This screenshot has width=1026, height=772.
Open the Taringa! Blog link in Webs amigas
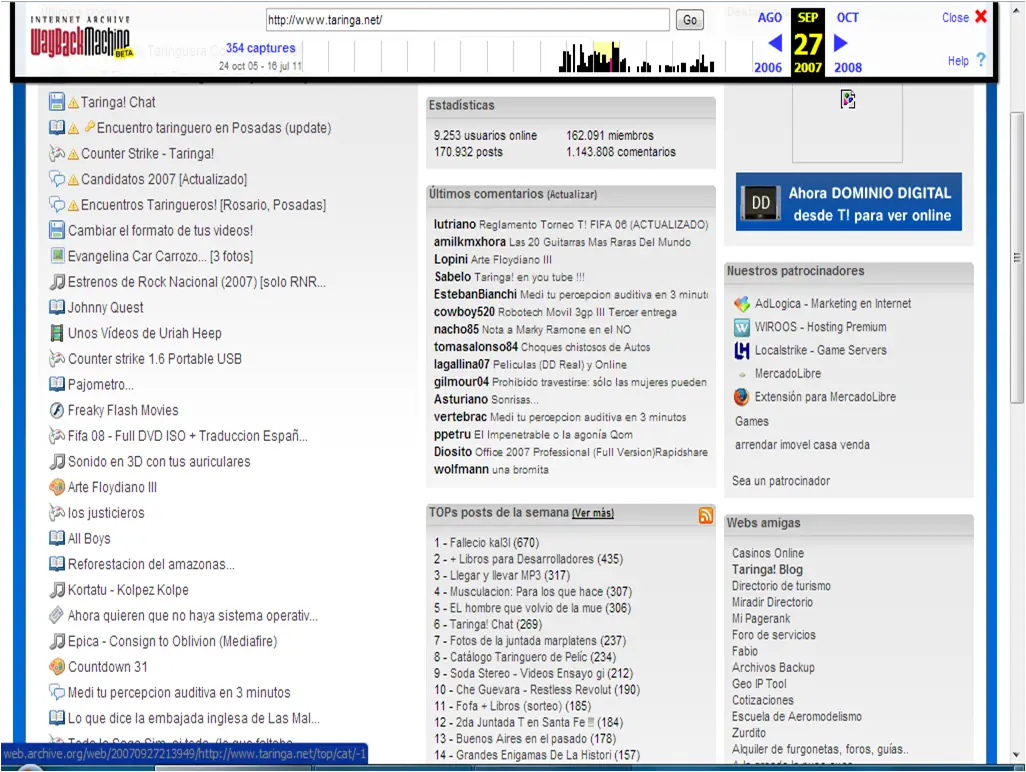pos(767,569)
